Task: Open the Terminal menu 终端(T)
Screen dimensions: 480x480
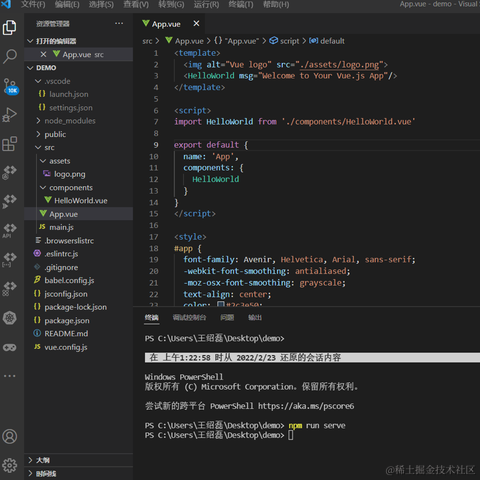Action: click(x=241, y=5)
